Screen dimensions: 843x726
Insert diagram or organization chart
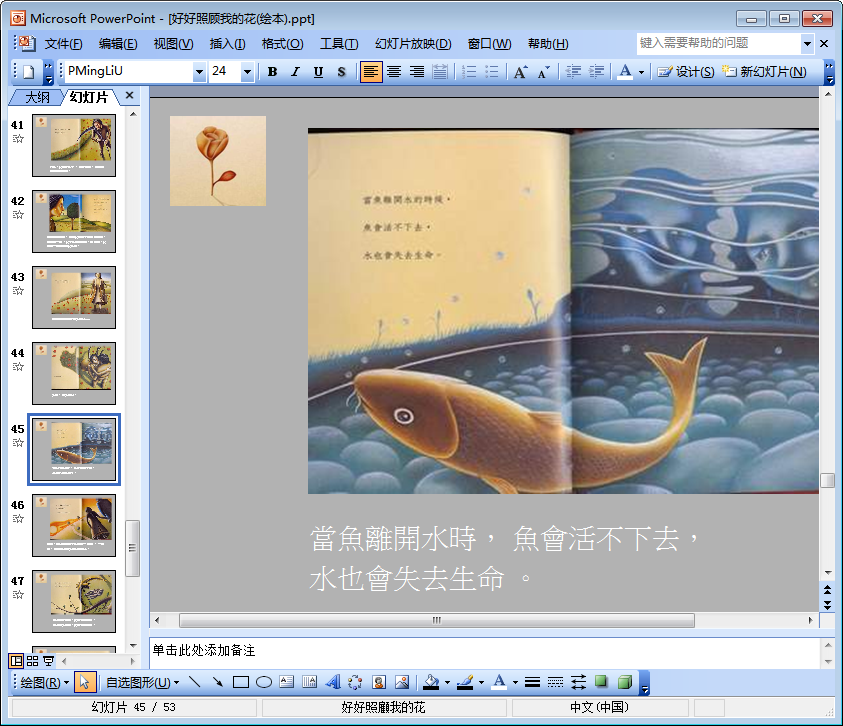coord(355,682)
